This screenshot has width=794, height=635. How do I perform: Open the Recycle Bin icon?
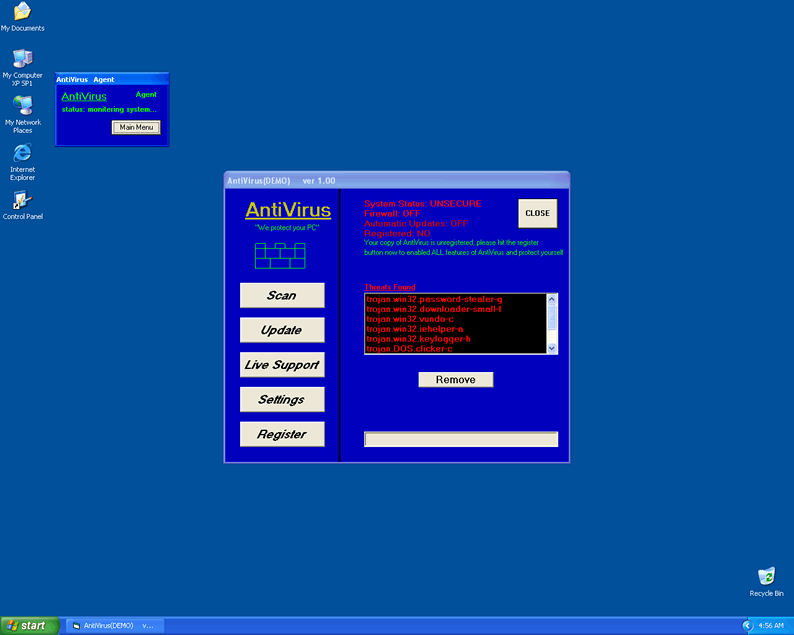click(x=766, y=577)
